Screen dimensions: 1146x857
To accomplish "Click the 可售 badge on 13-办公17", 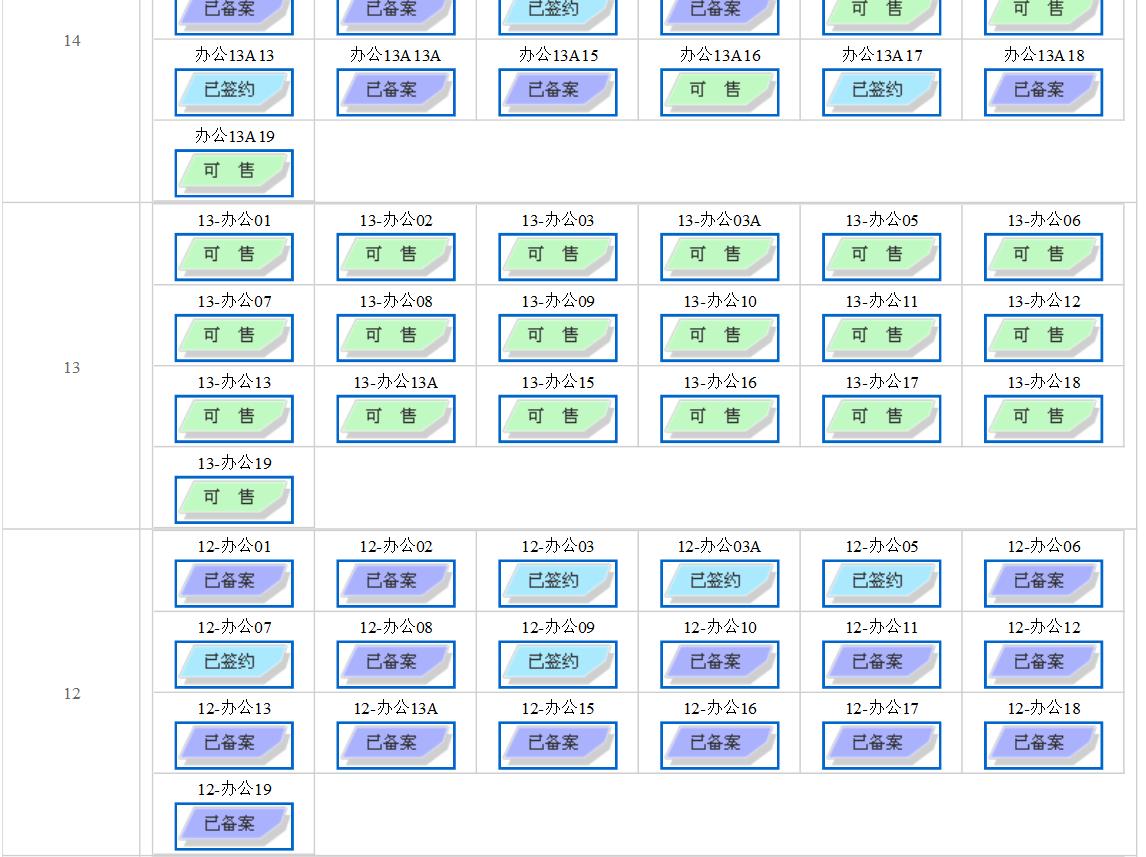I will coord(881,417).
